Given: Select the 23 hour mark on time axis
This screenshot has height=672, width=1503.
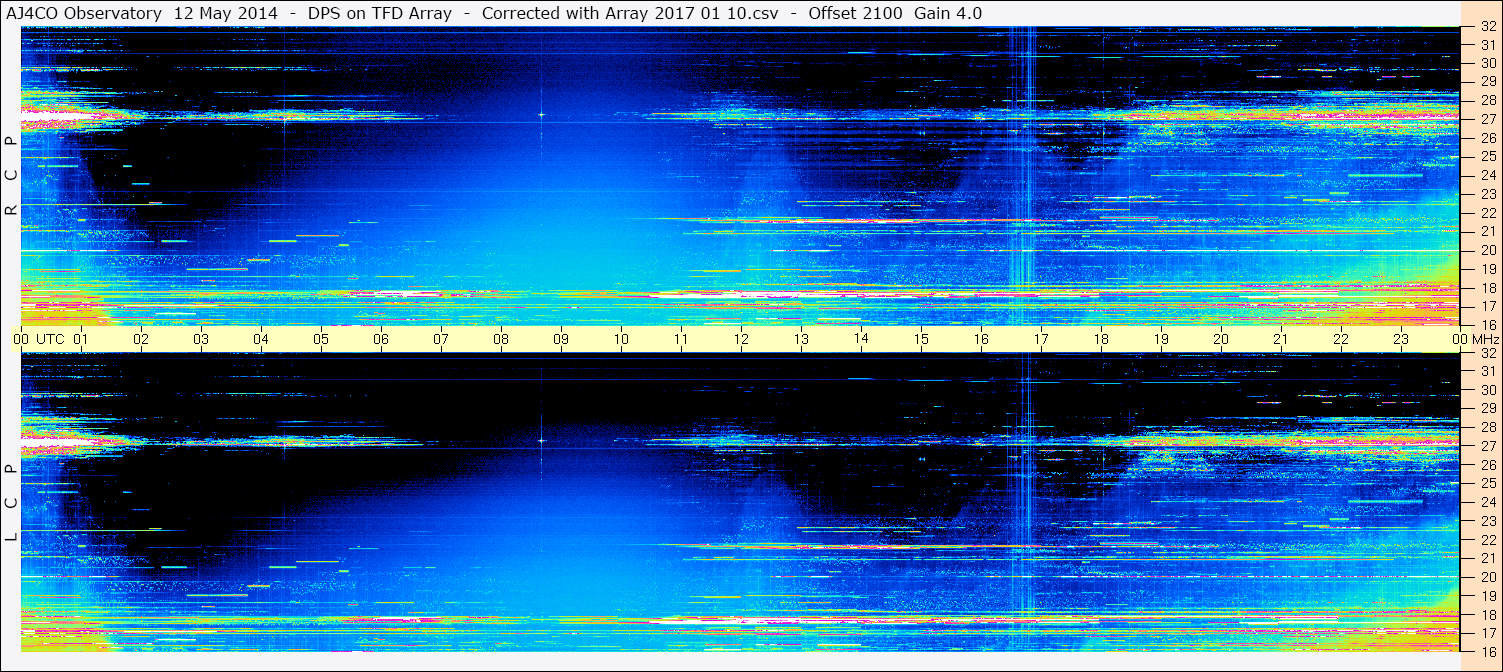Looking at the screenshot, I should [x=1401, y=339].
